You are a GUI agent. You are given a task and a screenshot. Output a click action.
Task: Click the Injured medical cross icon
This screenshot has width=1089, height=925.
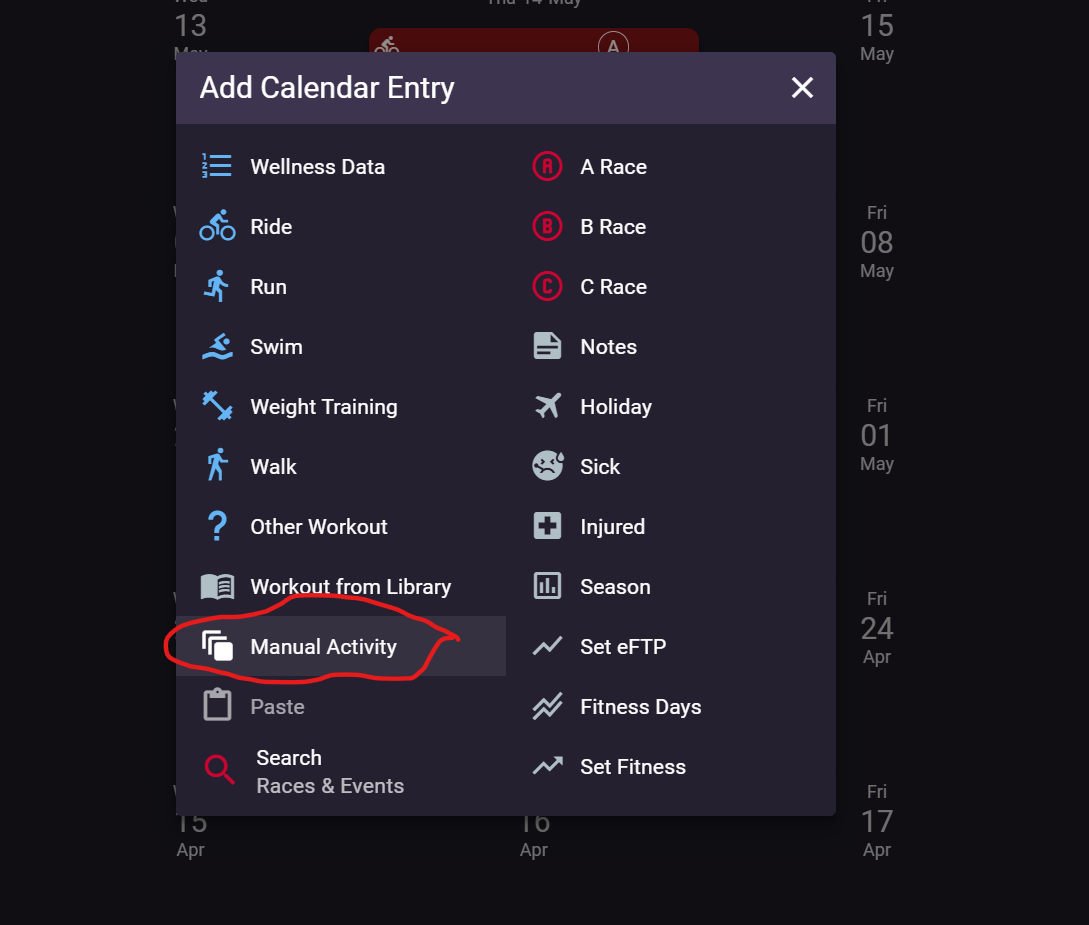point(547,526)
